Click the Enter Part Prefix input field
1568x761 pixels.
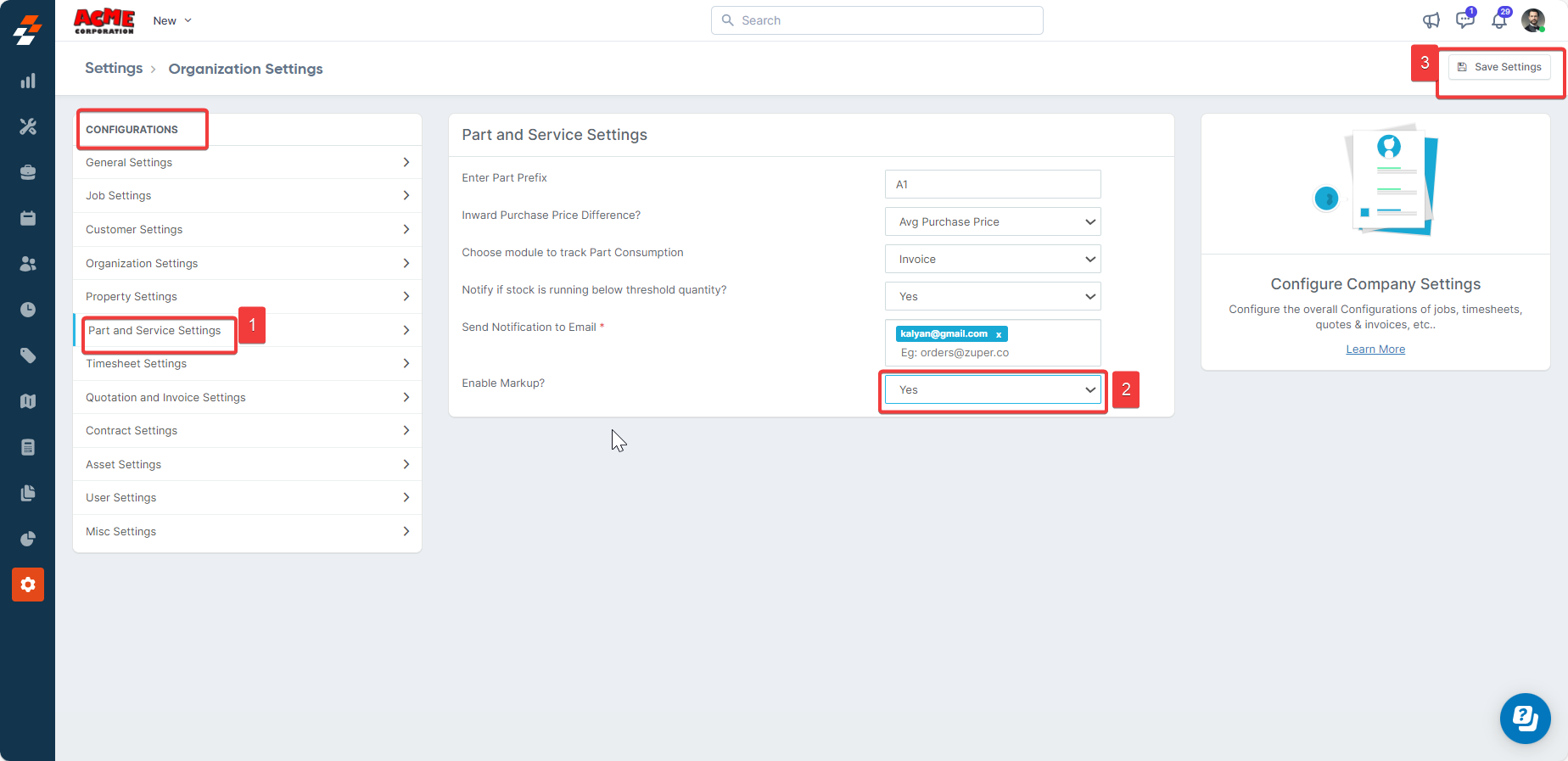point(992,184)
